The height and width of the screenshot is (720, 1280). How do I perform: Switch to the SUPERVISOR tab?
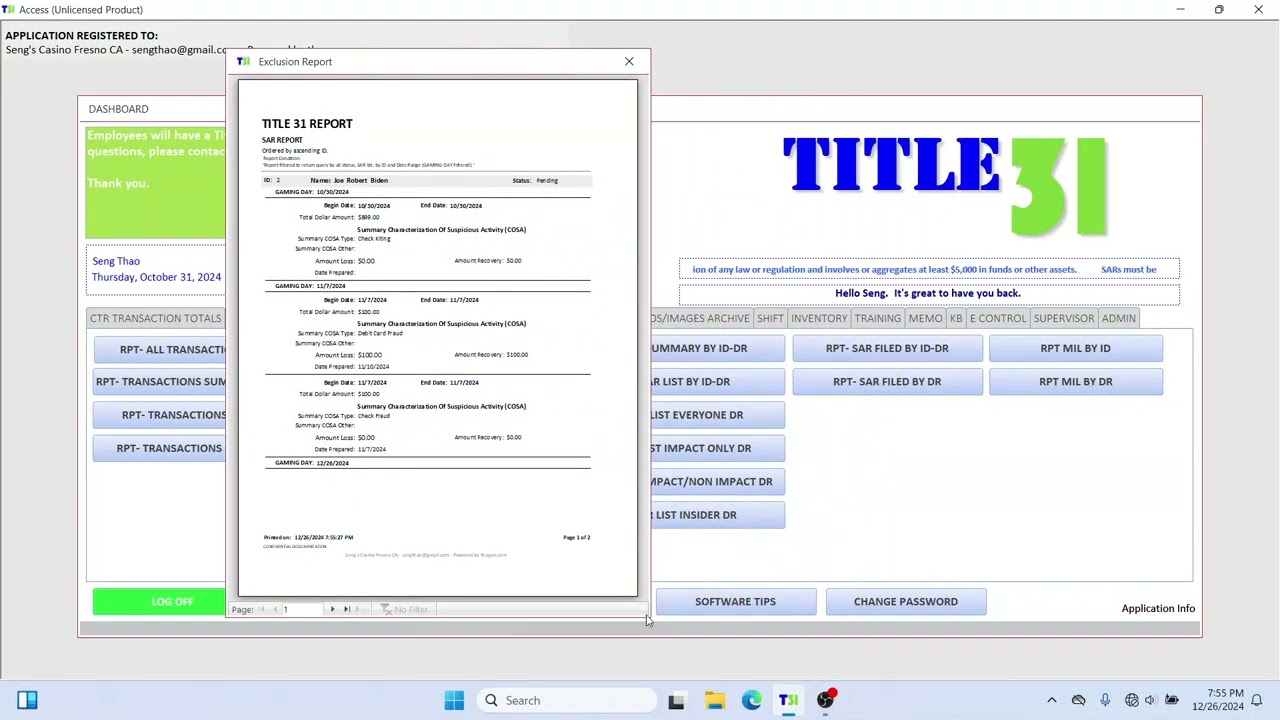pyautogui.click(x=1064, y=318)
